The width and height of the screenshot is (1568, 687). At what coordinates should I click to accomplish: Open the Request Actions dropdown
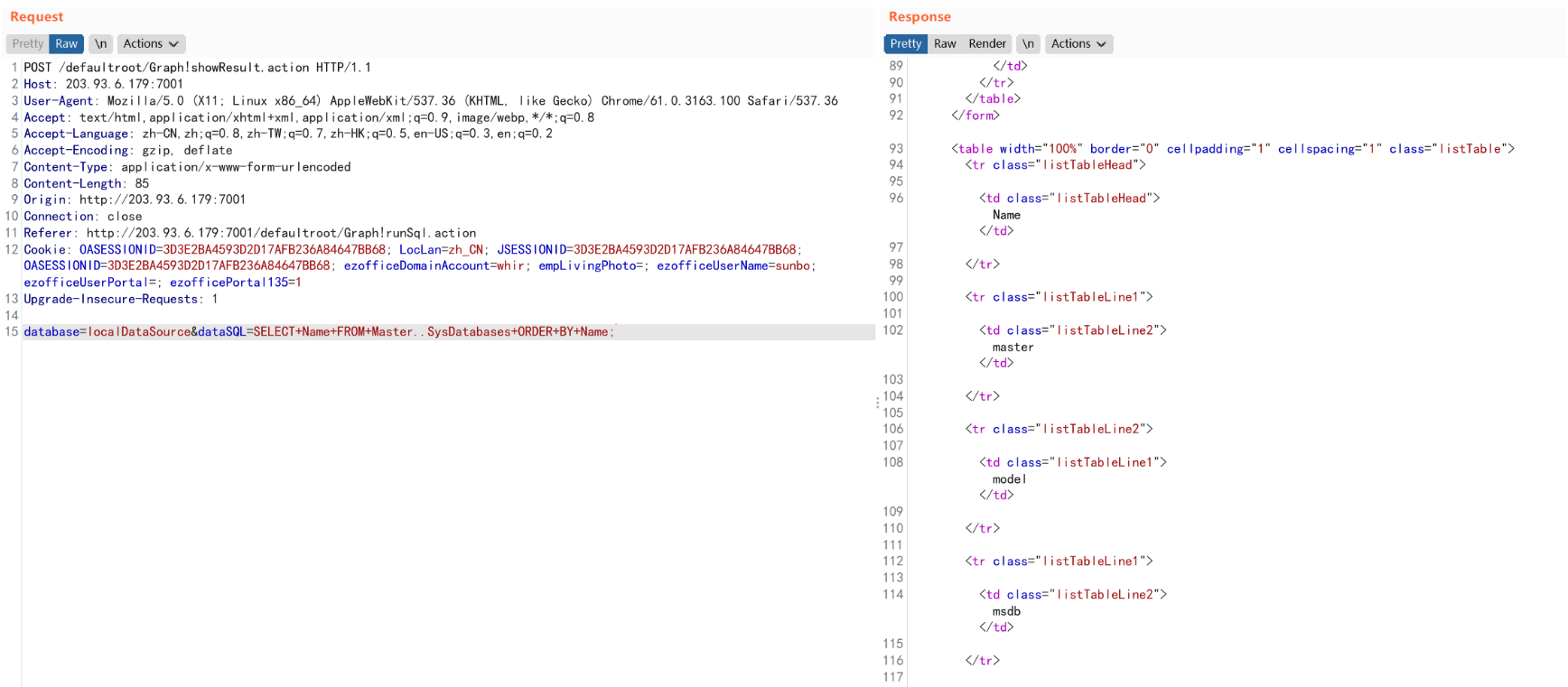151,43
